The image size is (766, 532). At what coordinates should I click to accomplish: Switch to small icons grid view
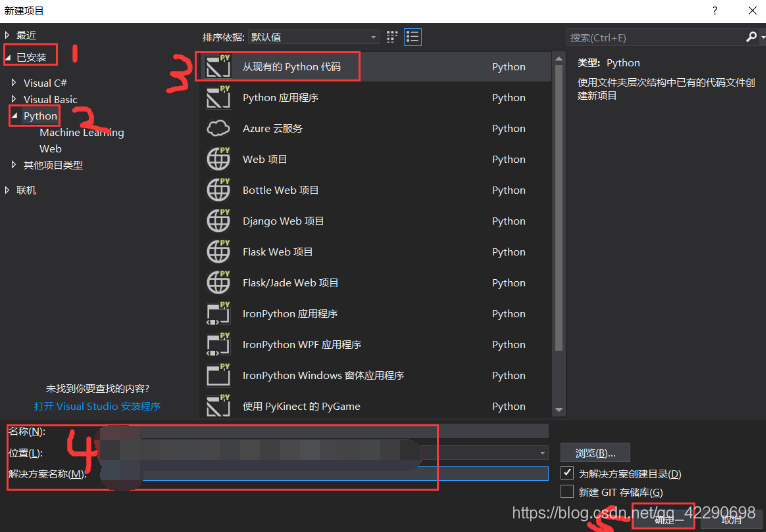tap(392, 37)
